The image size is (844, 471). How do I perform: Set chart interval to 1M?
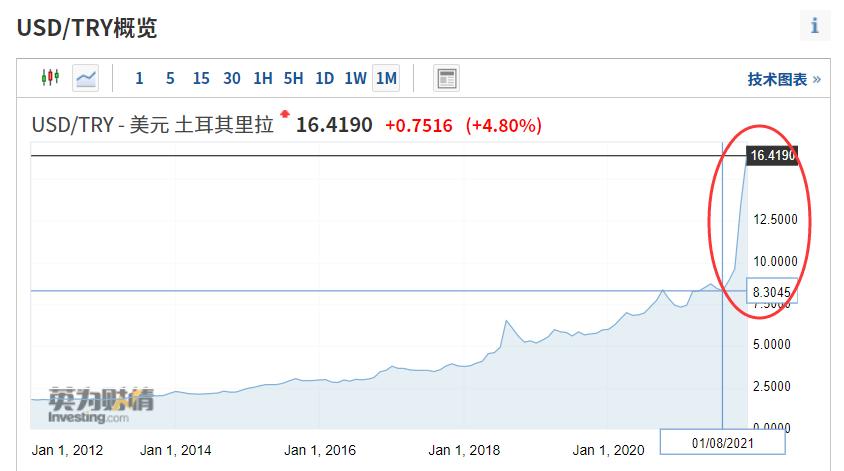pos(386,78)
